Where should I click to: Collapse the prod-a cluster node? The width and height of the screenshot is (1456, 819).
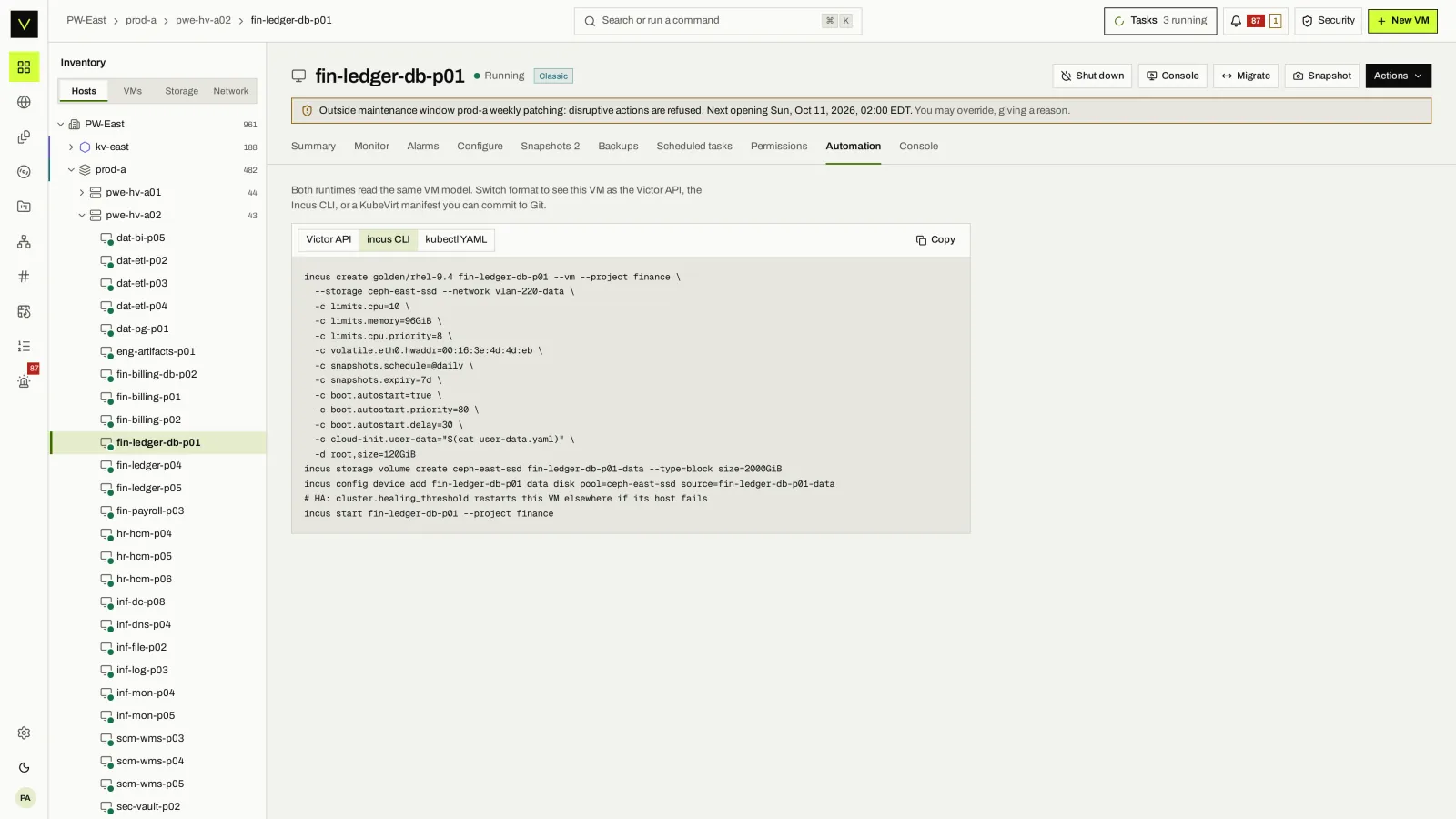click(71, 170)
